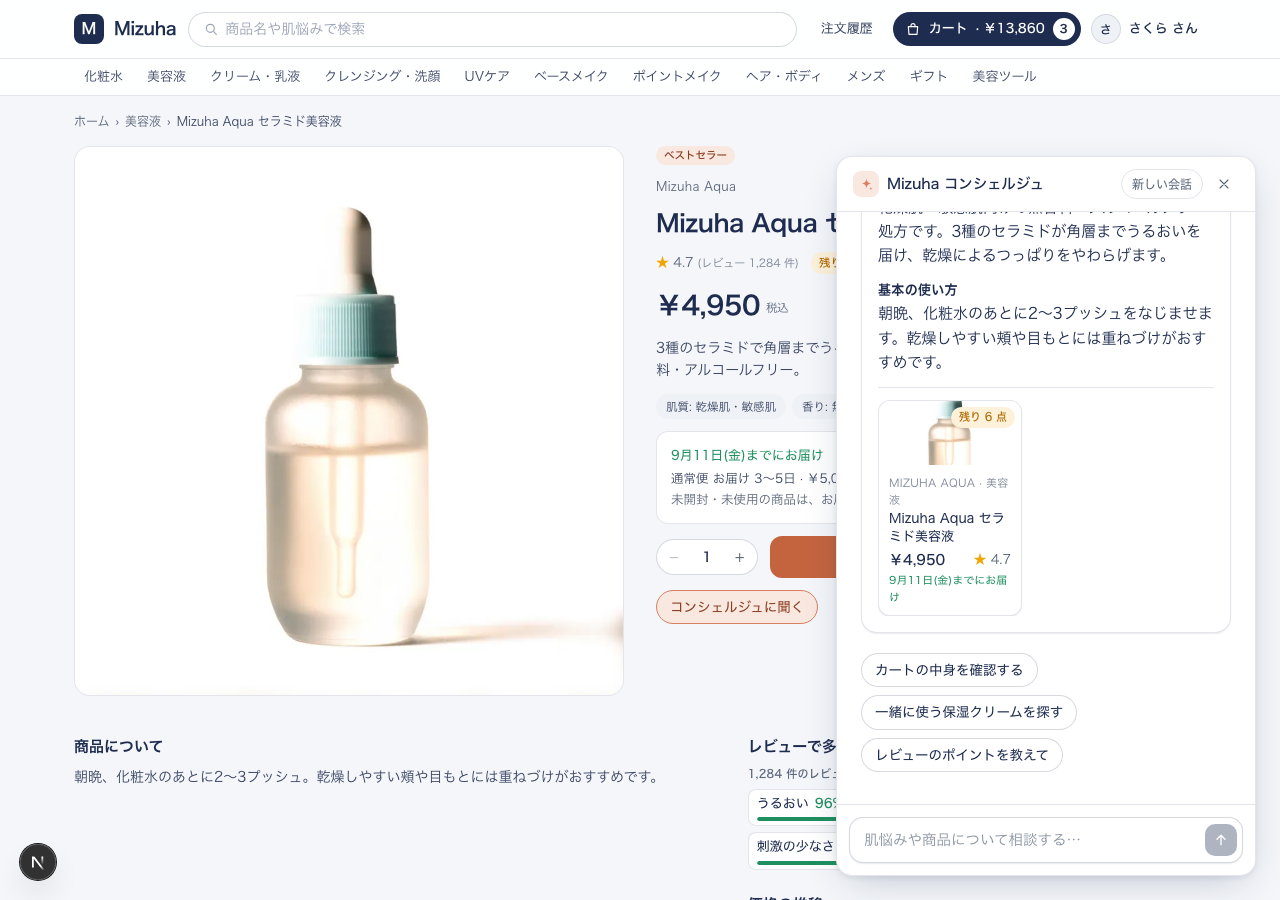Open 注文履歴 order history link

tap(847, 29)
